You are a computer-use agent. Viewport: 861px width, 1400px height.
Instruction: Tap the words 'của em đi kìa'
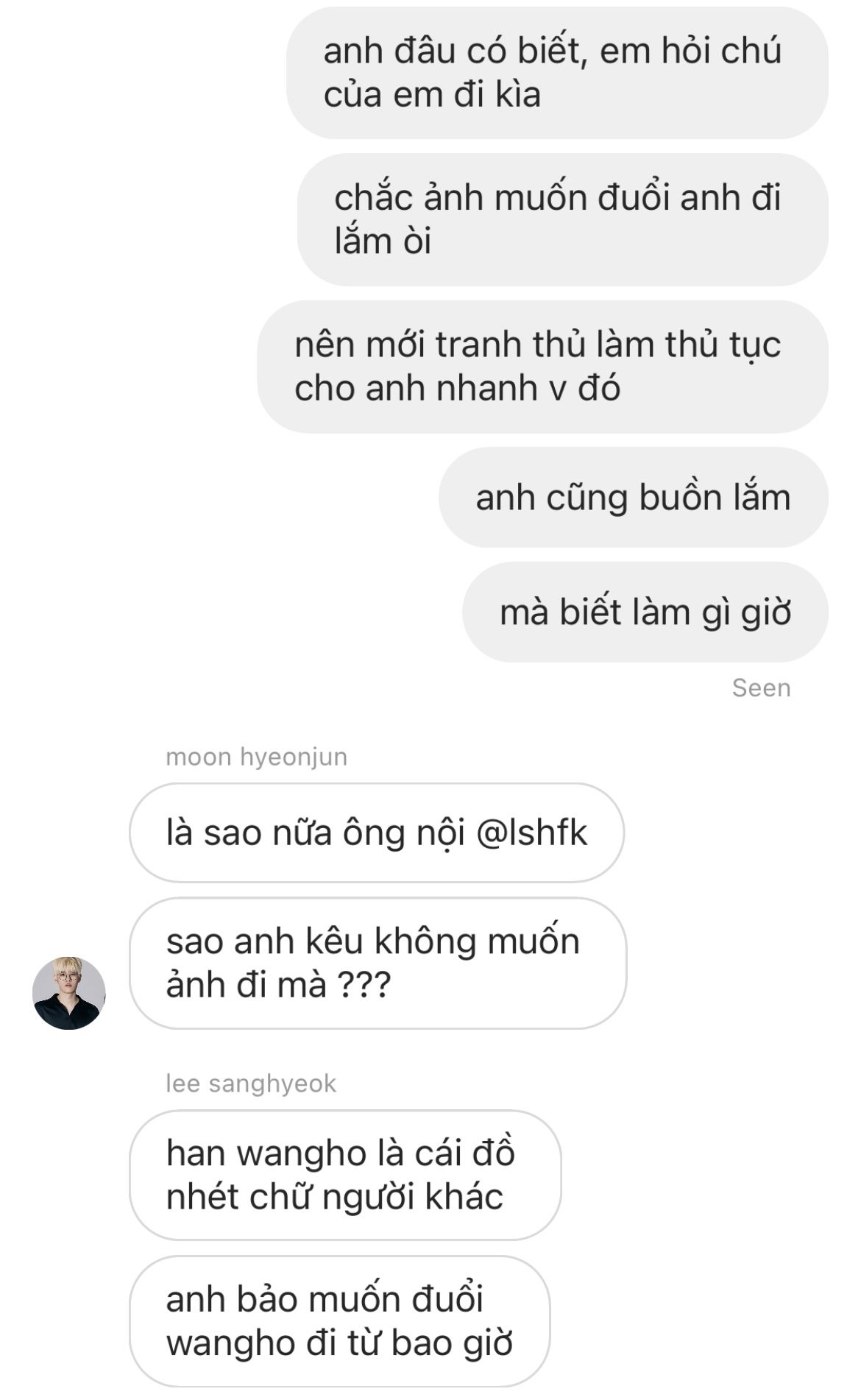(x=432, y=95)
